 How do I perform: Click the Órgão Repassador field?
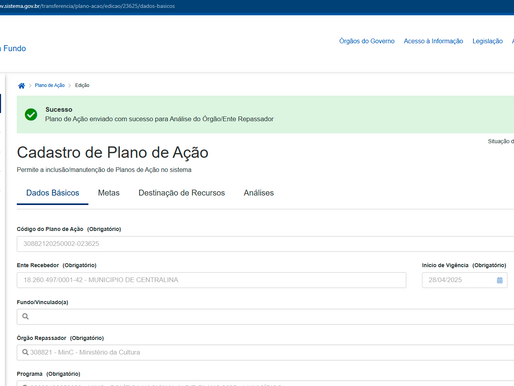click(265, 352)
